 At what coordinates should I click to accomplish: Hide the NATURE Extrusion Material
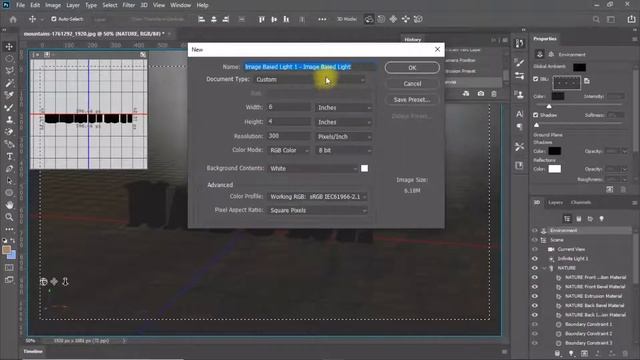(535, 296)
